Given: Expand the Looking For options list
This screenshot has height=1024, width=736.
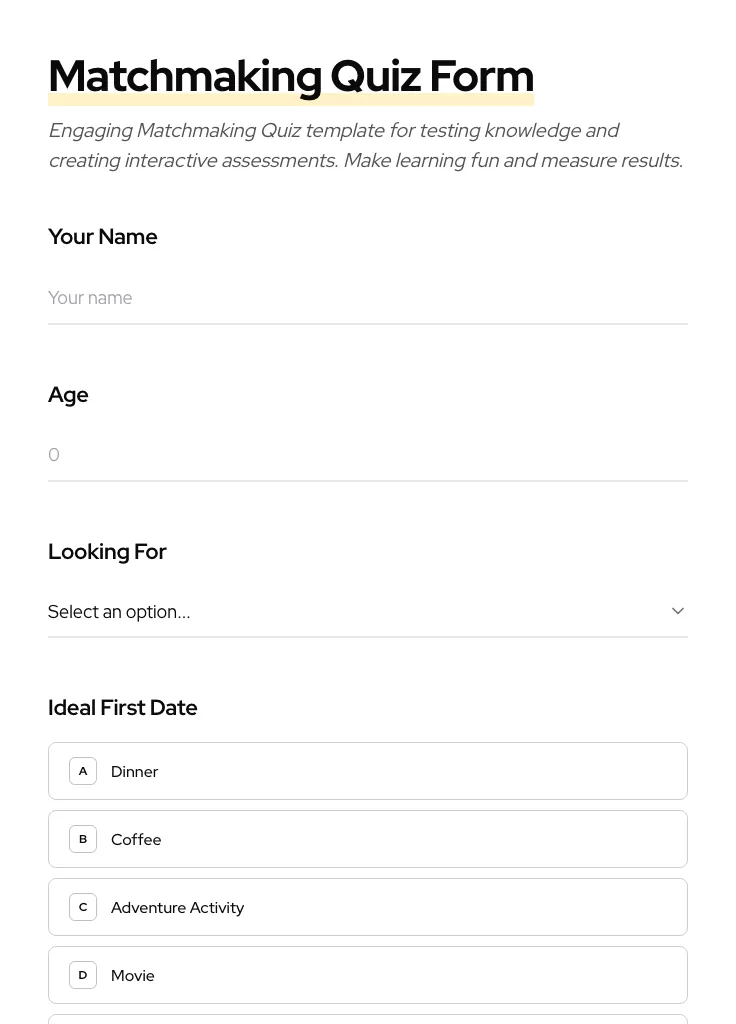Looking at the screenshot, I should [x=368, y=611].
